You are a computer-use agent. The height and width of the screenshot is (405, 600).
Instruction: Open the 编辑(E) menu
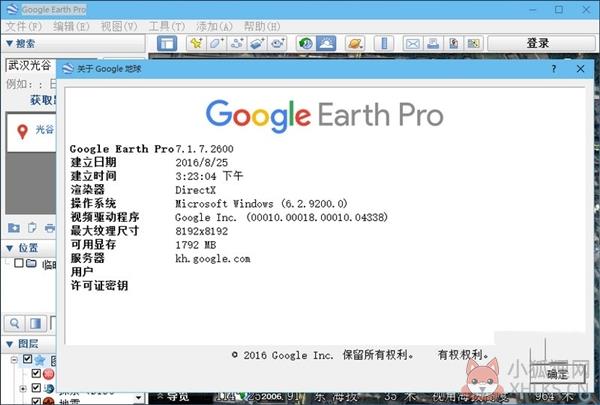[71, 26]
